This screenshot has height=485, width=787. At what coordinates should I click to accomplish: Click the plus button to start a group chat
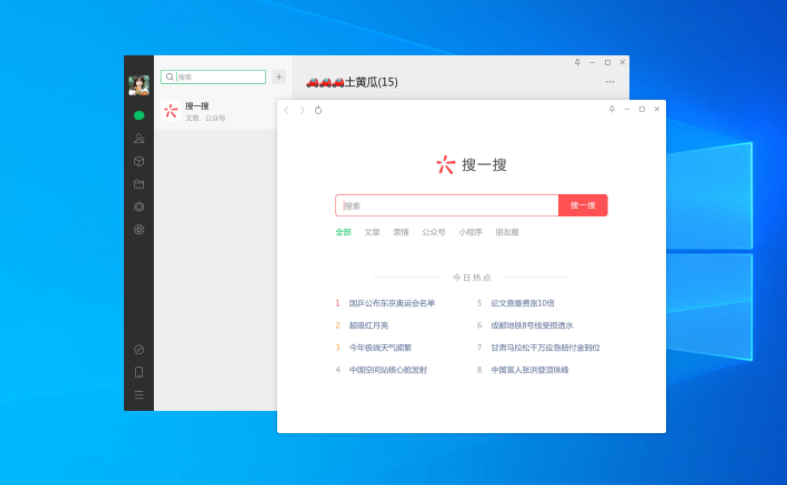(x=279, y=77)
